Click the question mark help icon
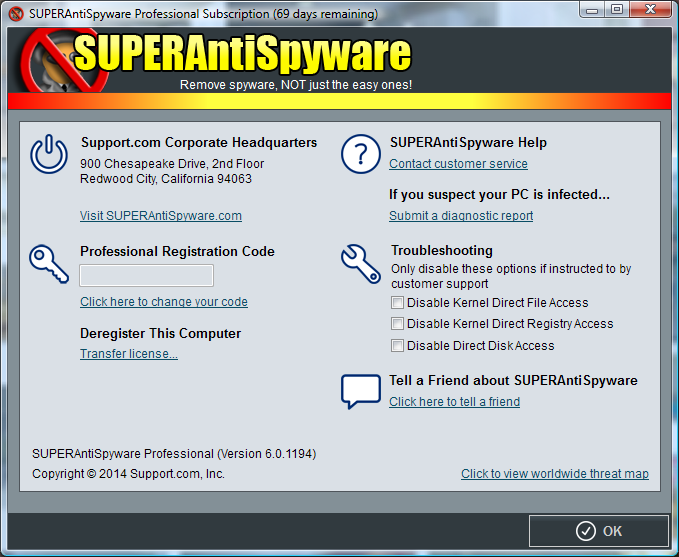The image size is (679, 557). pyautogui.click(x=361, y=154)
